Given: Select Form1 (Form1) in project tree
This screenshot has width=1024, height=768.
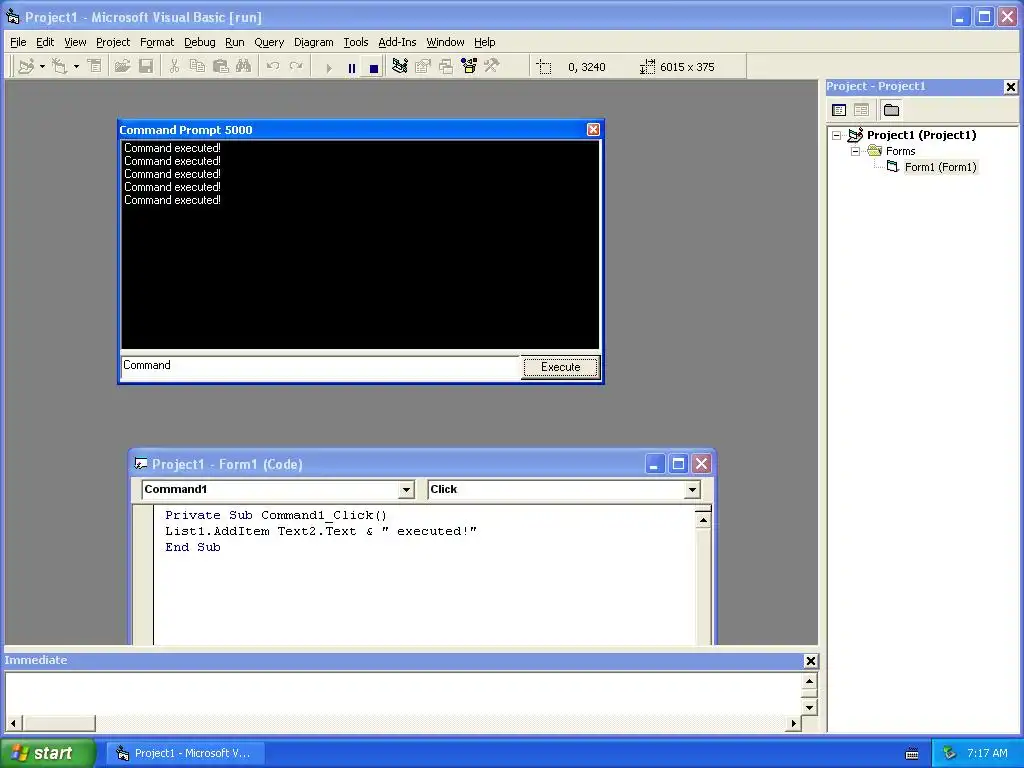Looking at the screenshot, I should click(x=940, y=167).
